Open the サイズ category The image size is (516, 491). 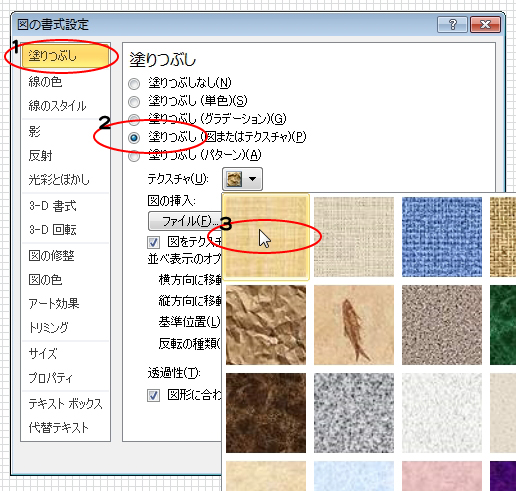[43, 353]
